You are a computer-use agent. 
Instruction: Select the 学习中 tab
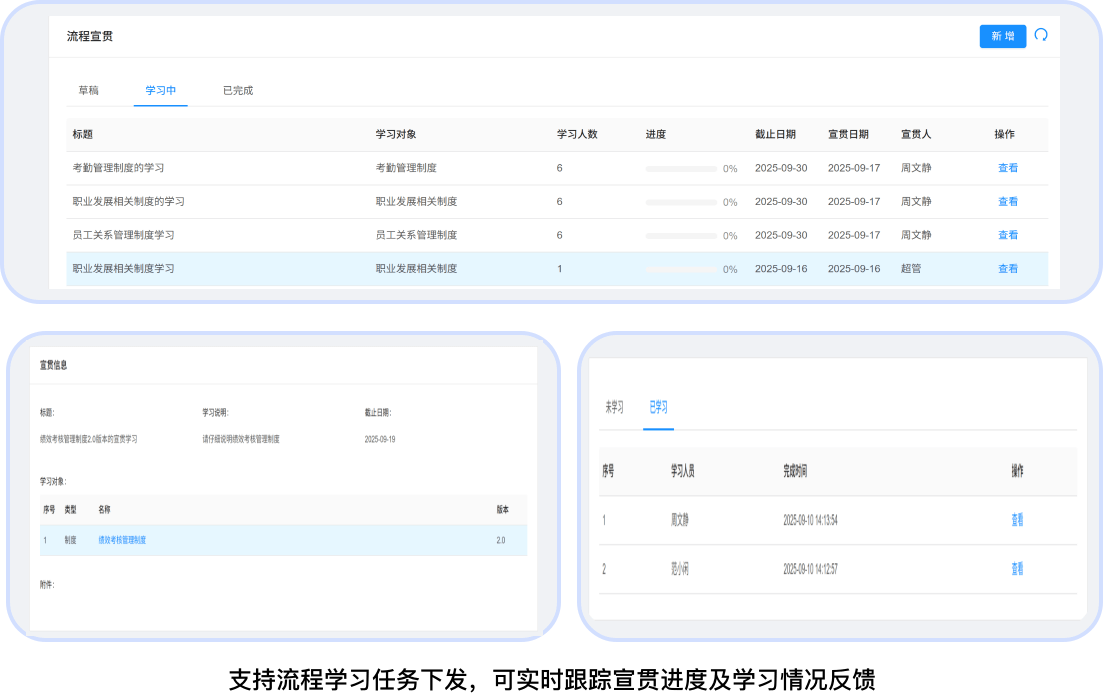(160, 90)
